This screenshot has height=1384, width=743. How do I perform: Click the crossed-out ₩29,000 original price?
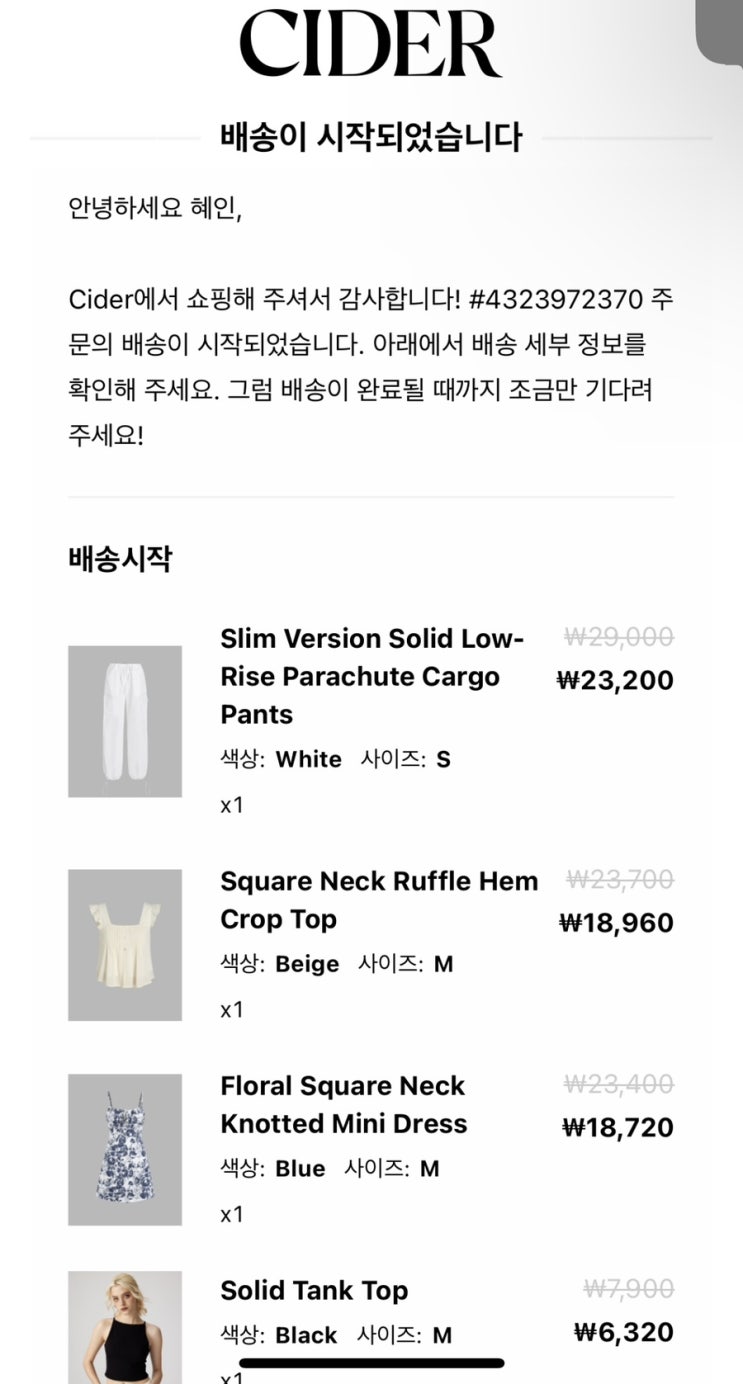coord(619,637)
